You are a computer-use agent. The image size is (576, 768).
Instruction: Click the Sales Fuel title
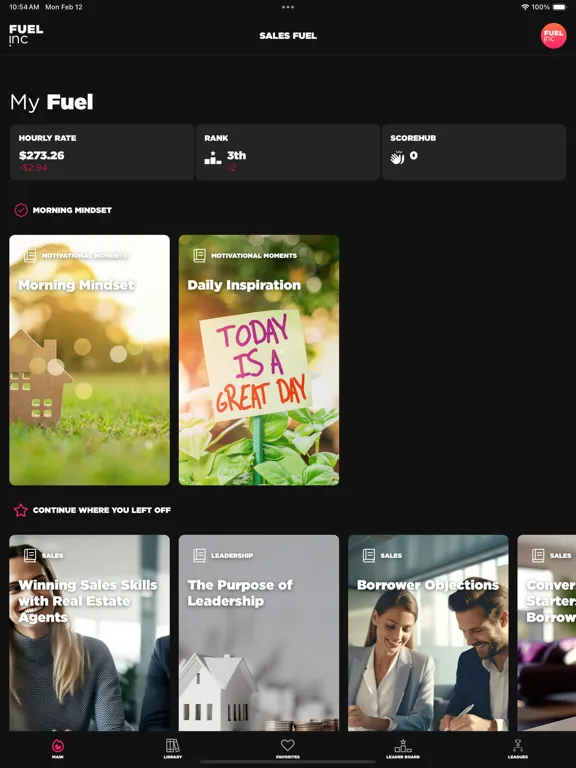click(x=288, y=36)
